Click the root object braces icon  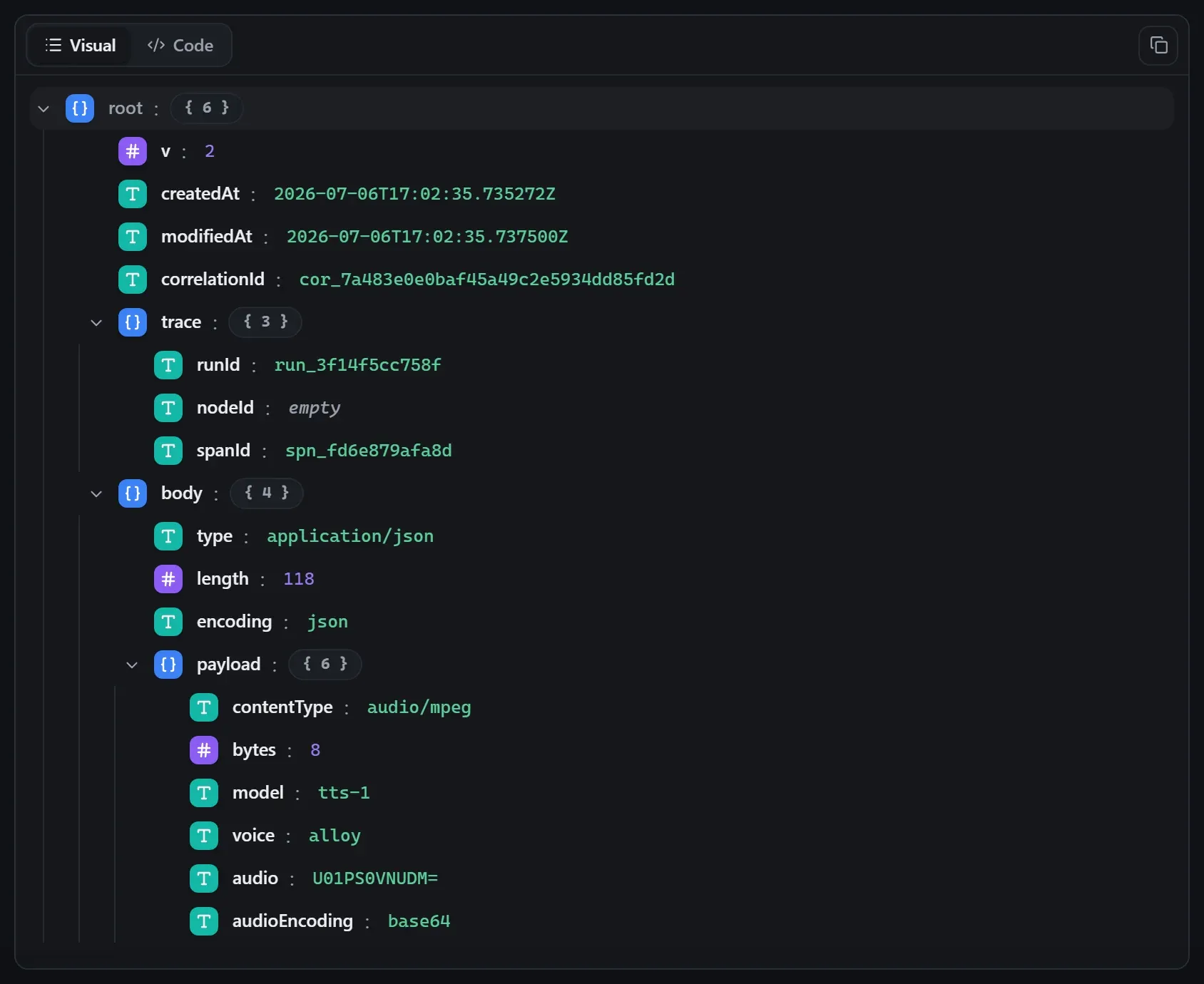80,108
